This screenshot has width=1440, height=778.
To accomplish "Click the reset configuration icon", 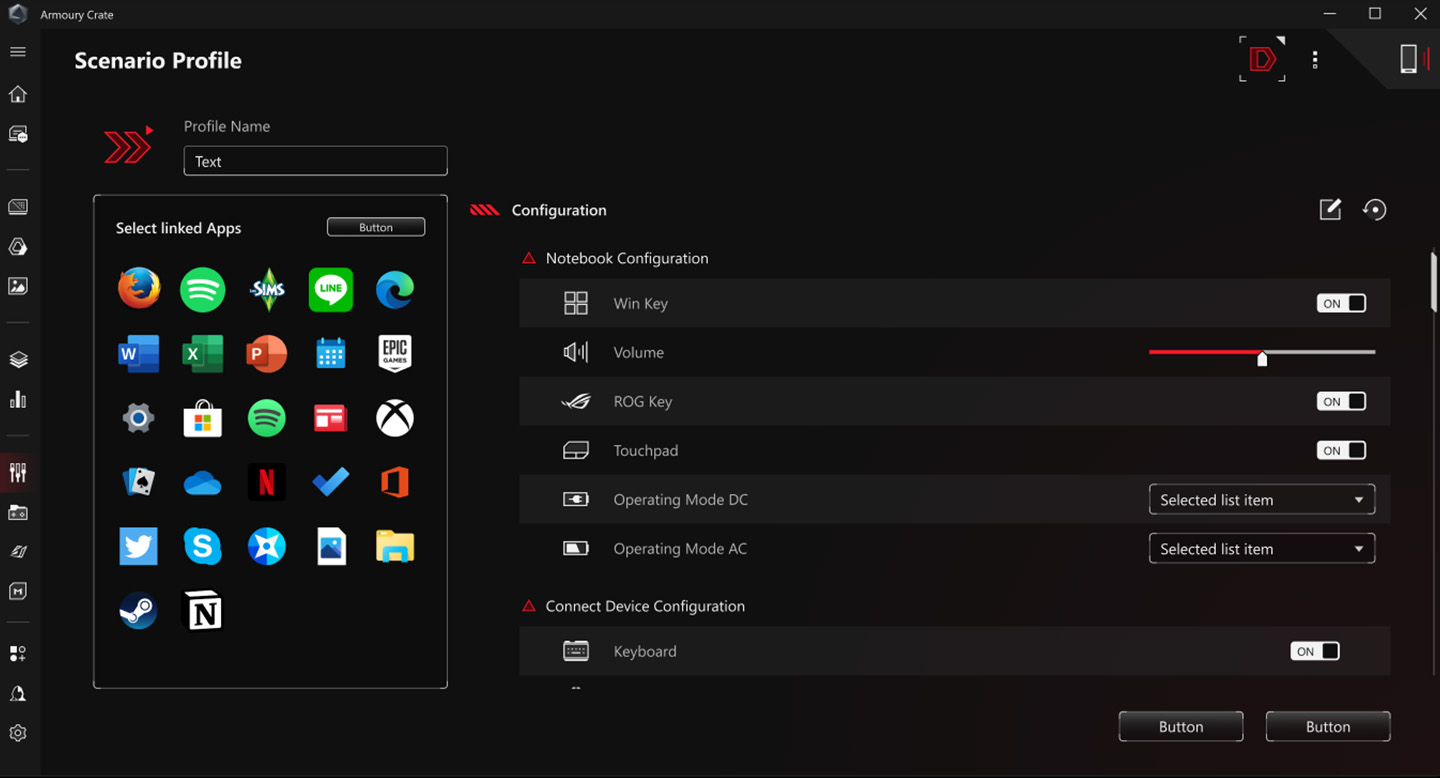I will (x=1375, y=209).
